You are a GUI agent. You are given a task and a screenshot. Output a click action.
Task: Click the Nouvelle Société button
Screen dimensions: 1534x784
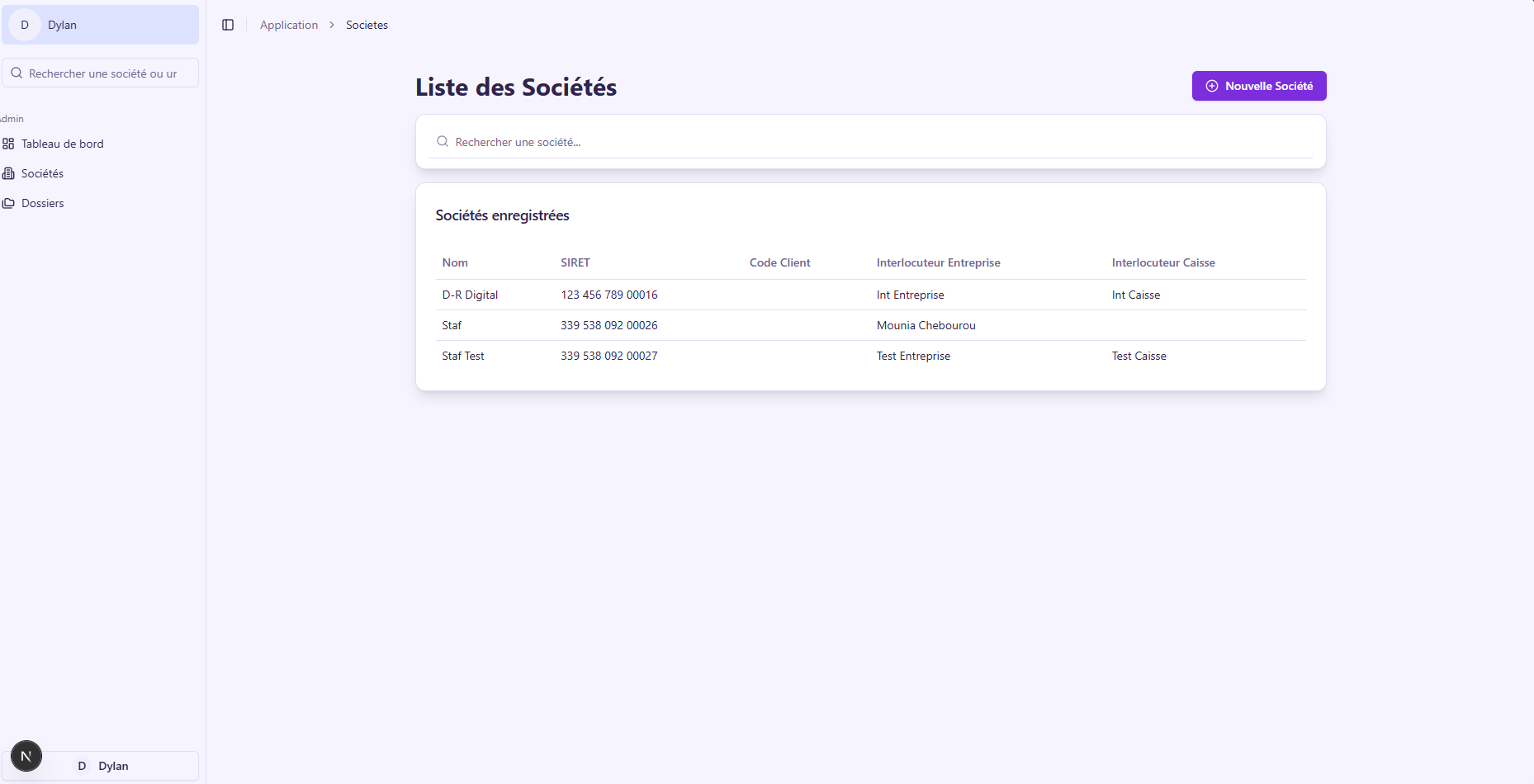tap(1259, 86)
